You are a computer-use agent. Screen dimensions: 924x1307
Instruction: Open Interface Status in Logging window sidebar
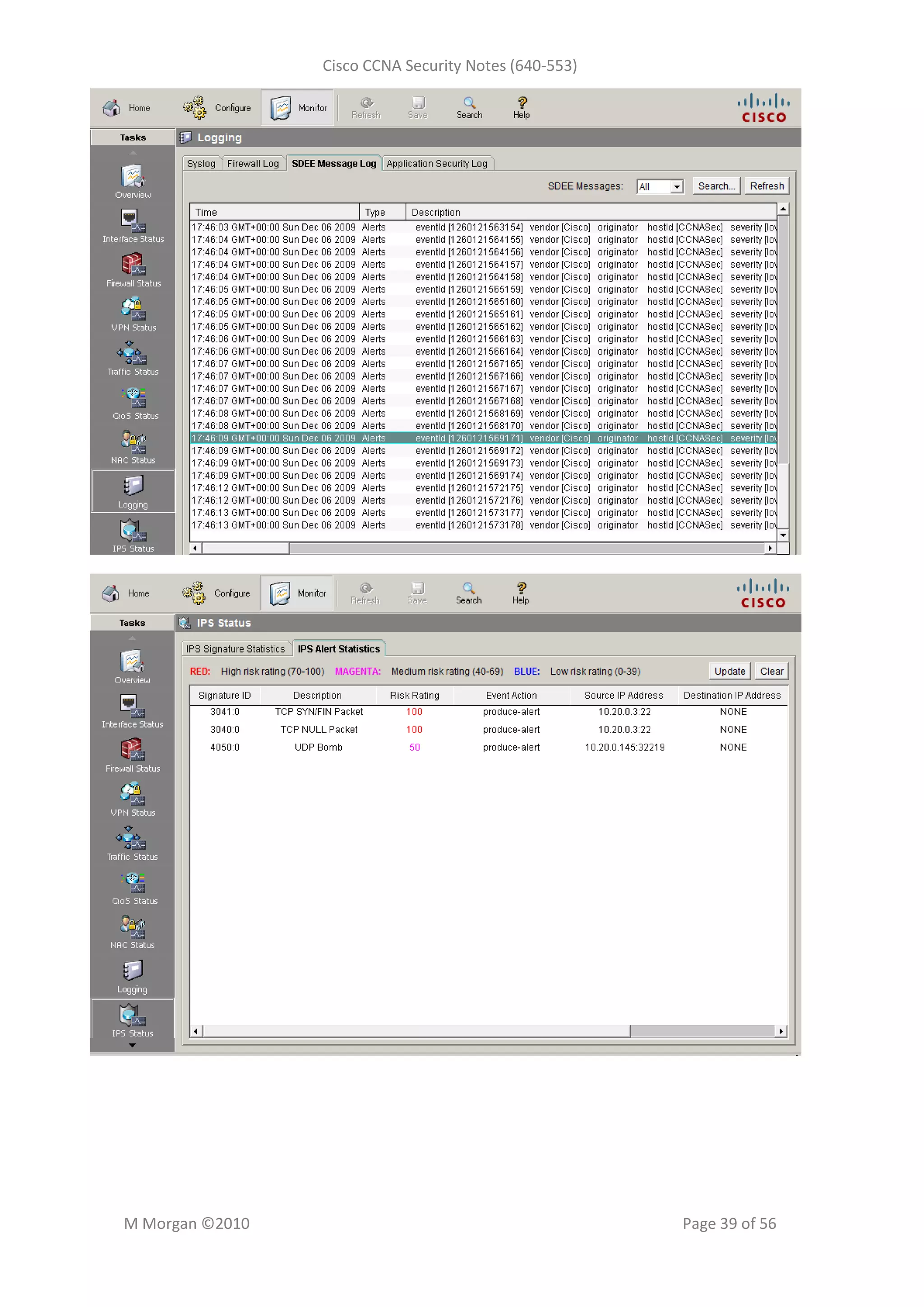tap(133, 226)
